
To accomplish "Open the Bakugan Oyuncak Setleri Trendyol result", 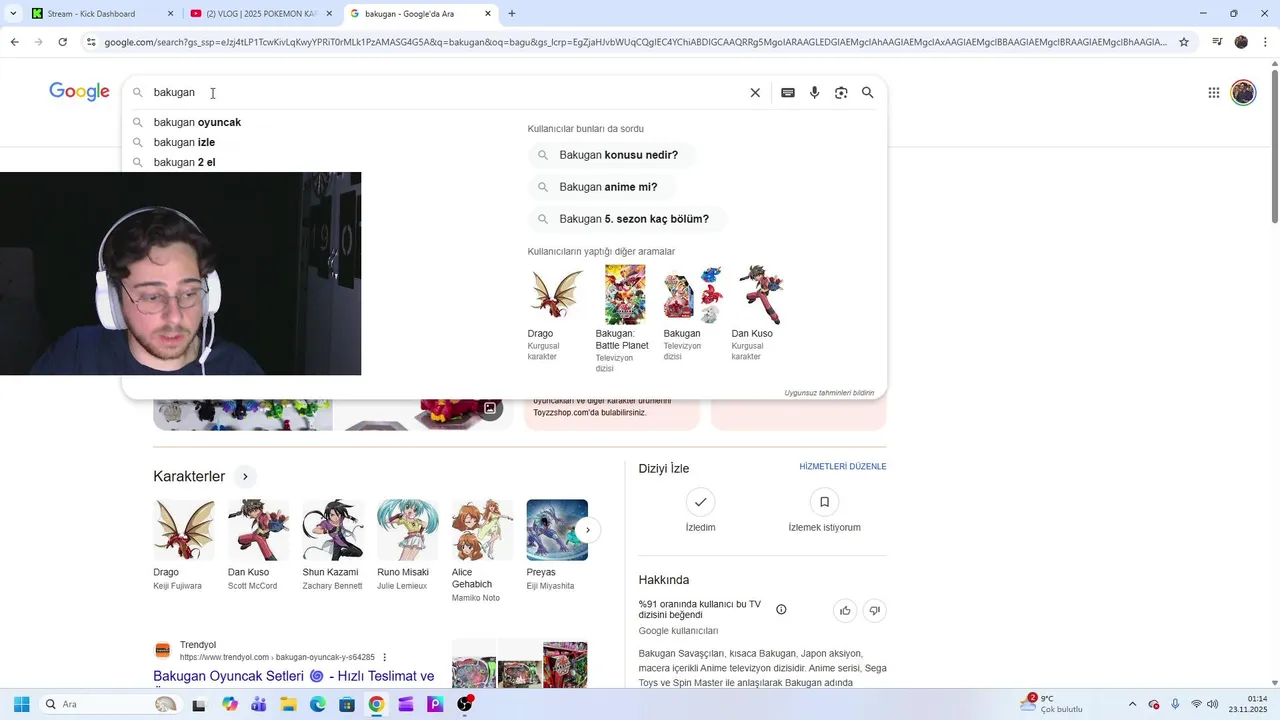I will tap(293, 677).
